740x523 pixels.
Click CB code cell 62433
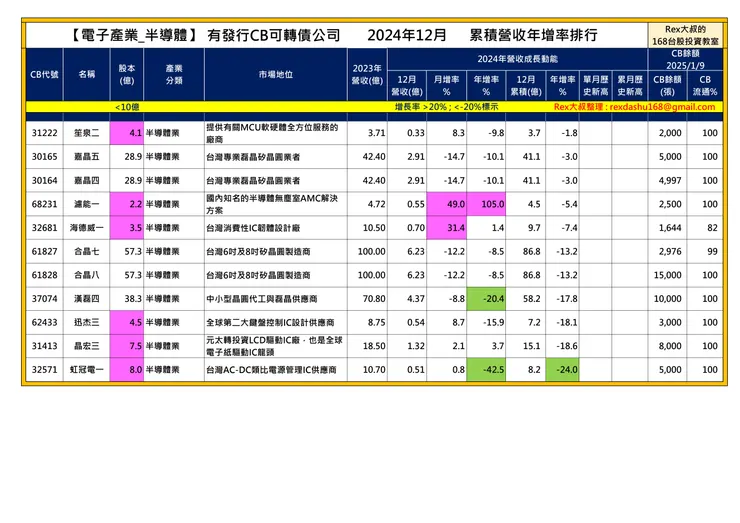click(x=44, y=322)
